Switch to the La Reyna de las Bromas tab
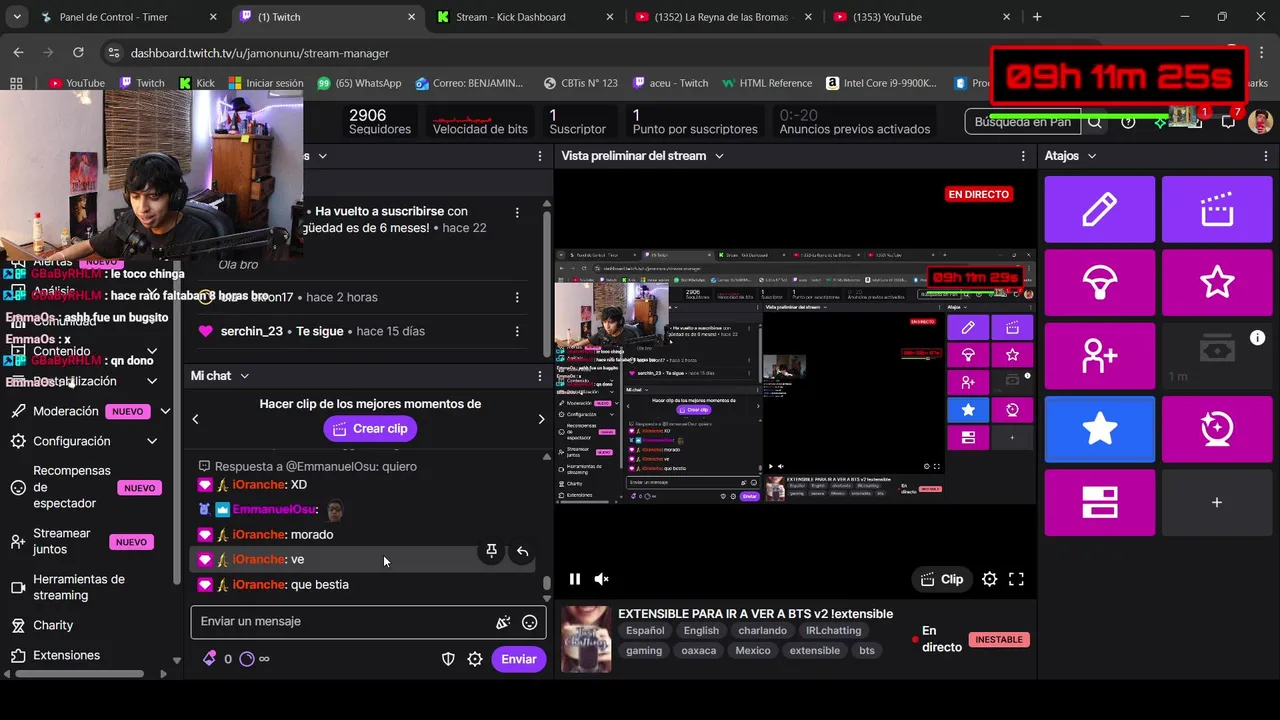The height and width of the screenshot is (720, 1280). click(720, 17)
